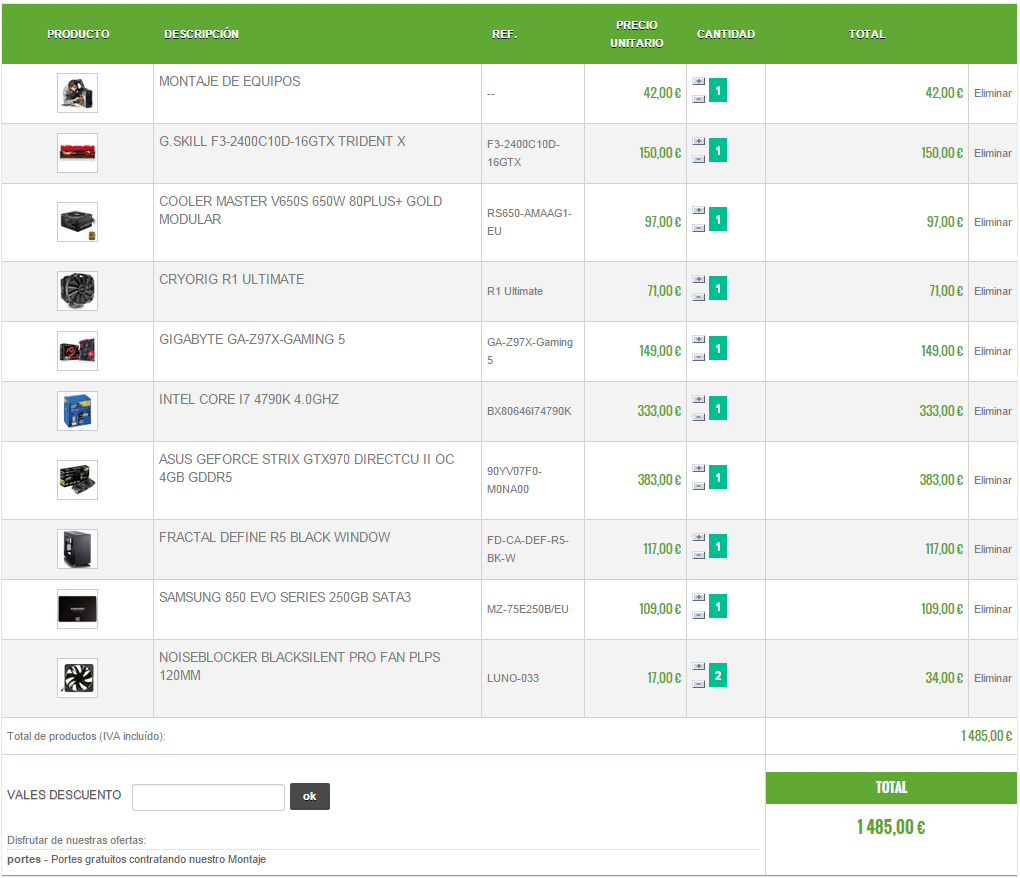The image size is (1020, 878).
Task: Decrease quantity of Cooler Master V650S
Action: (x=699, y=228)
